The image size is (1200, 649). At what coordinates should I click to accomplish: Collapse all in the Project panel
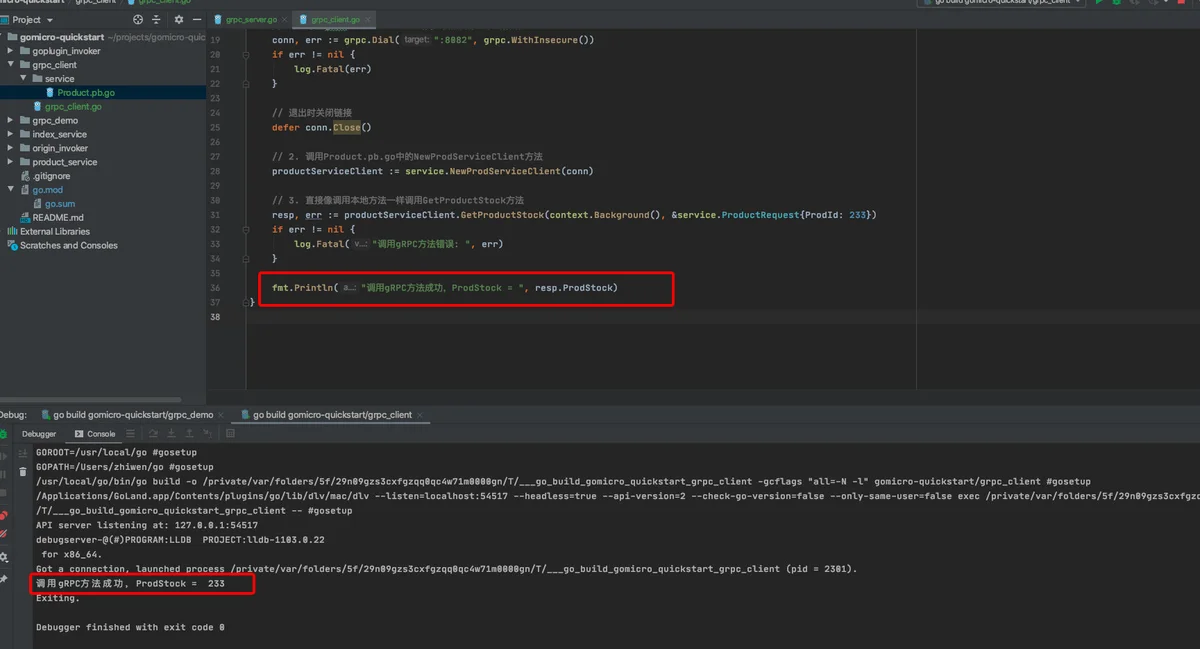point(158,19)
